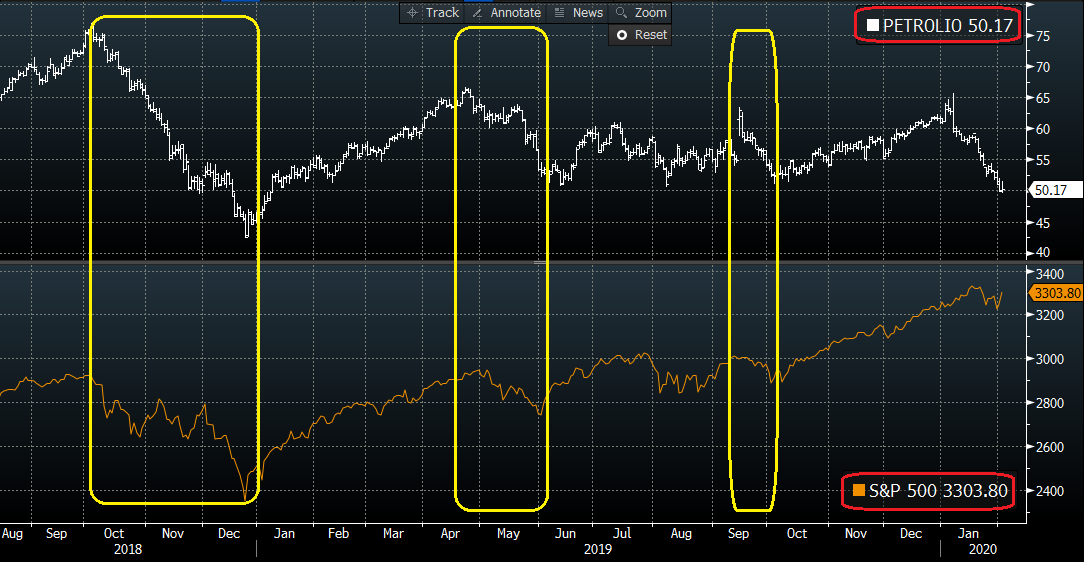Click the 2400 value on S&P axis
Screen dimensions: 1084x562
(x=1050, y=491)
